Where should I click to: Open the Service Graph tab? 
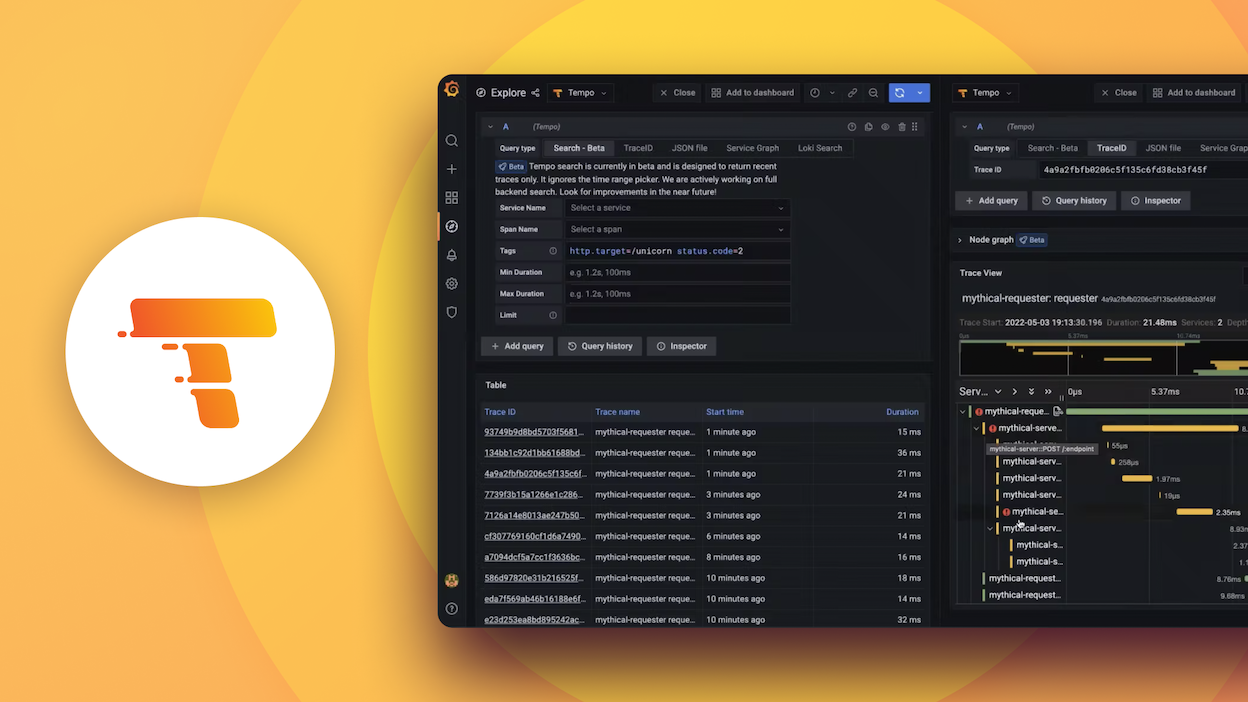[752, 148]
